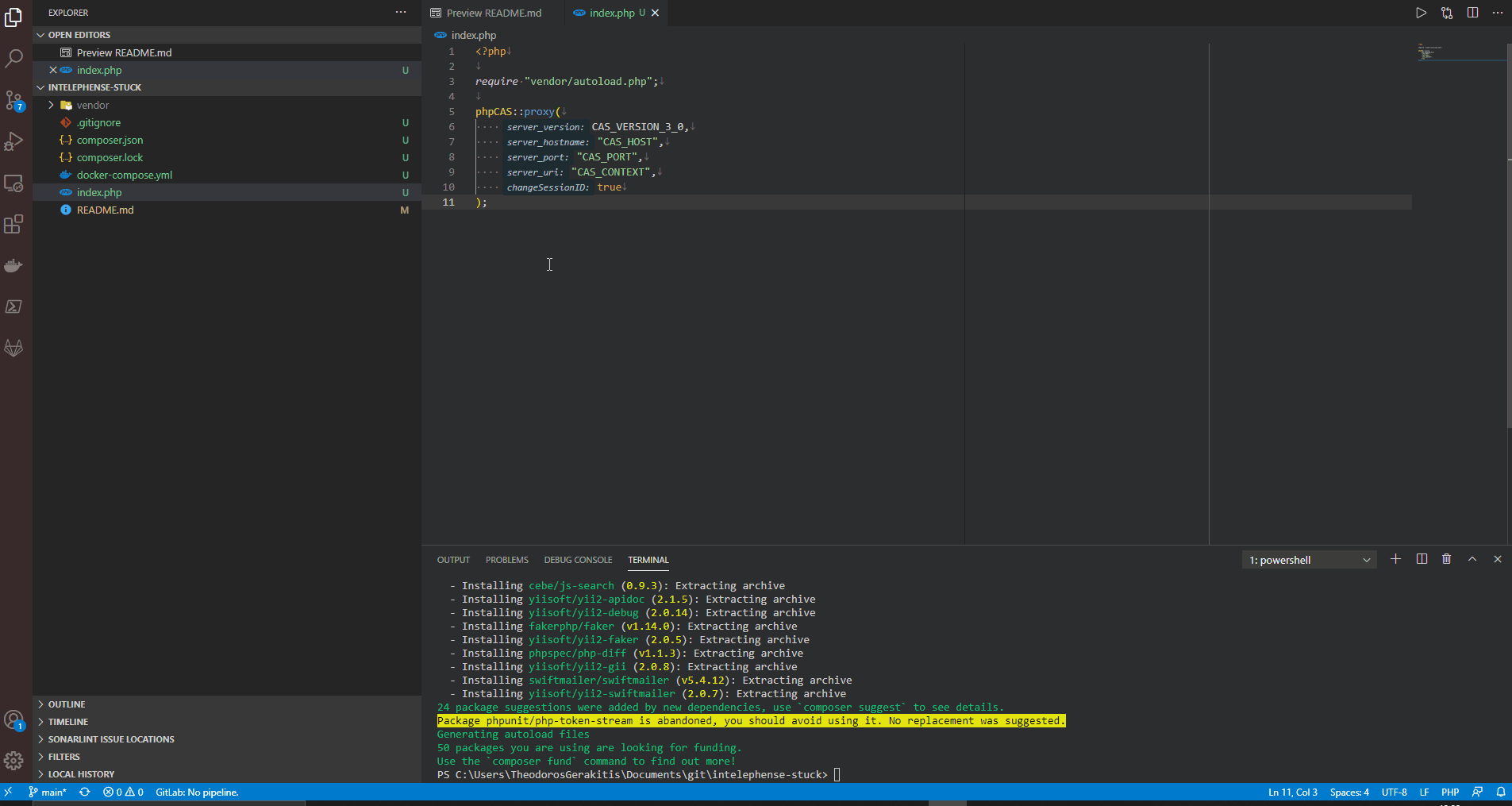
Task: Expand the vendor folder
Action: 93,105
